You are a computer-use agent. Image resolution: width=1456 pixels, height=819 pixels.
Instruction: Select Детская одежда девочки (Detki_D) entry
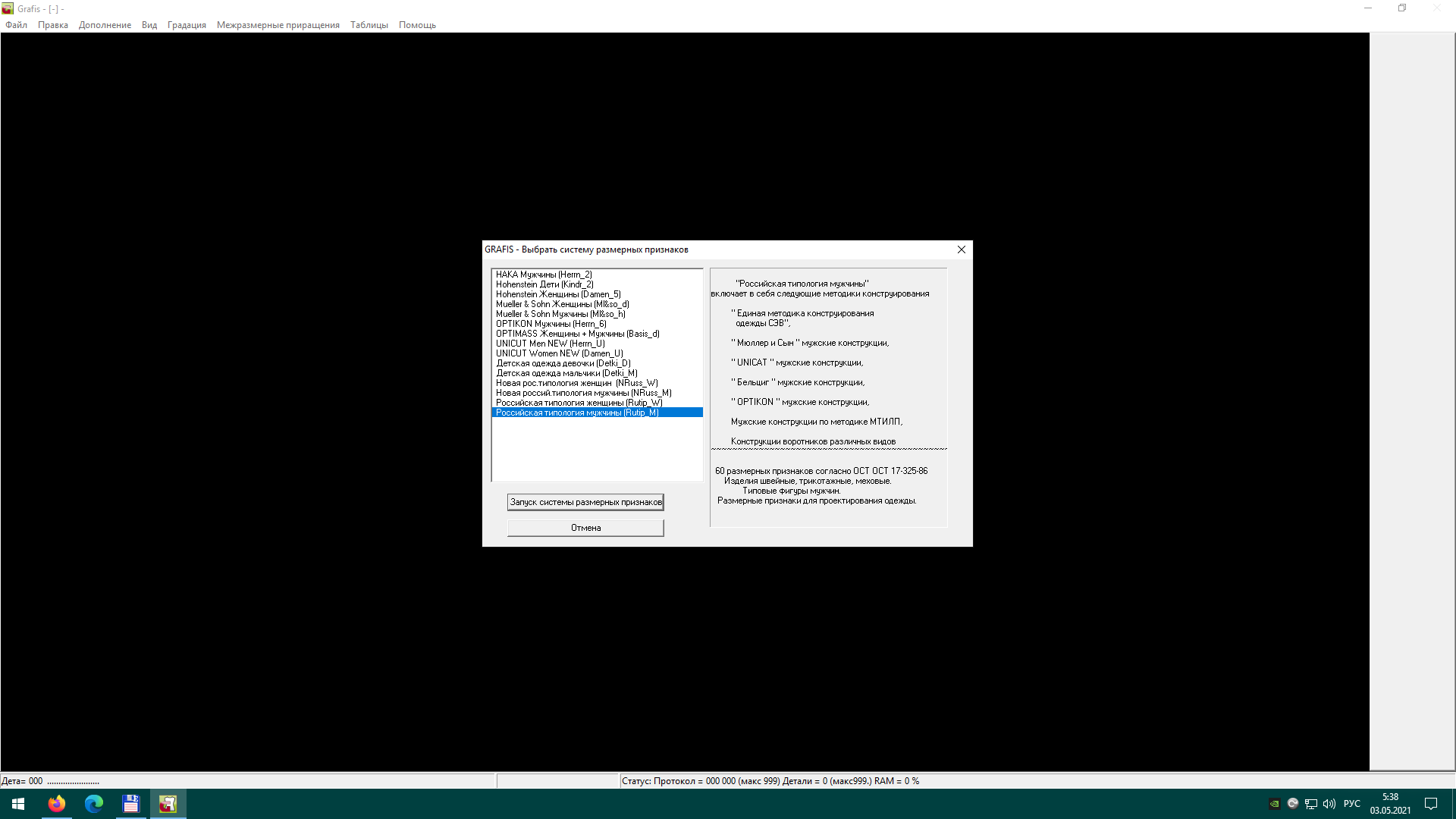tap(563, 363)
